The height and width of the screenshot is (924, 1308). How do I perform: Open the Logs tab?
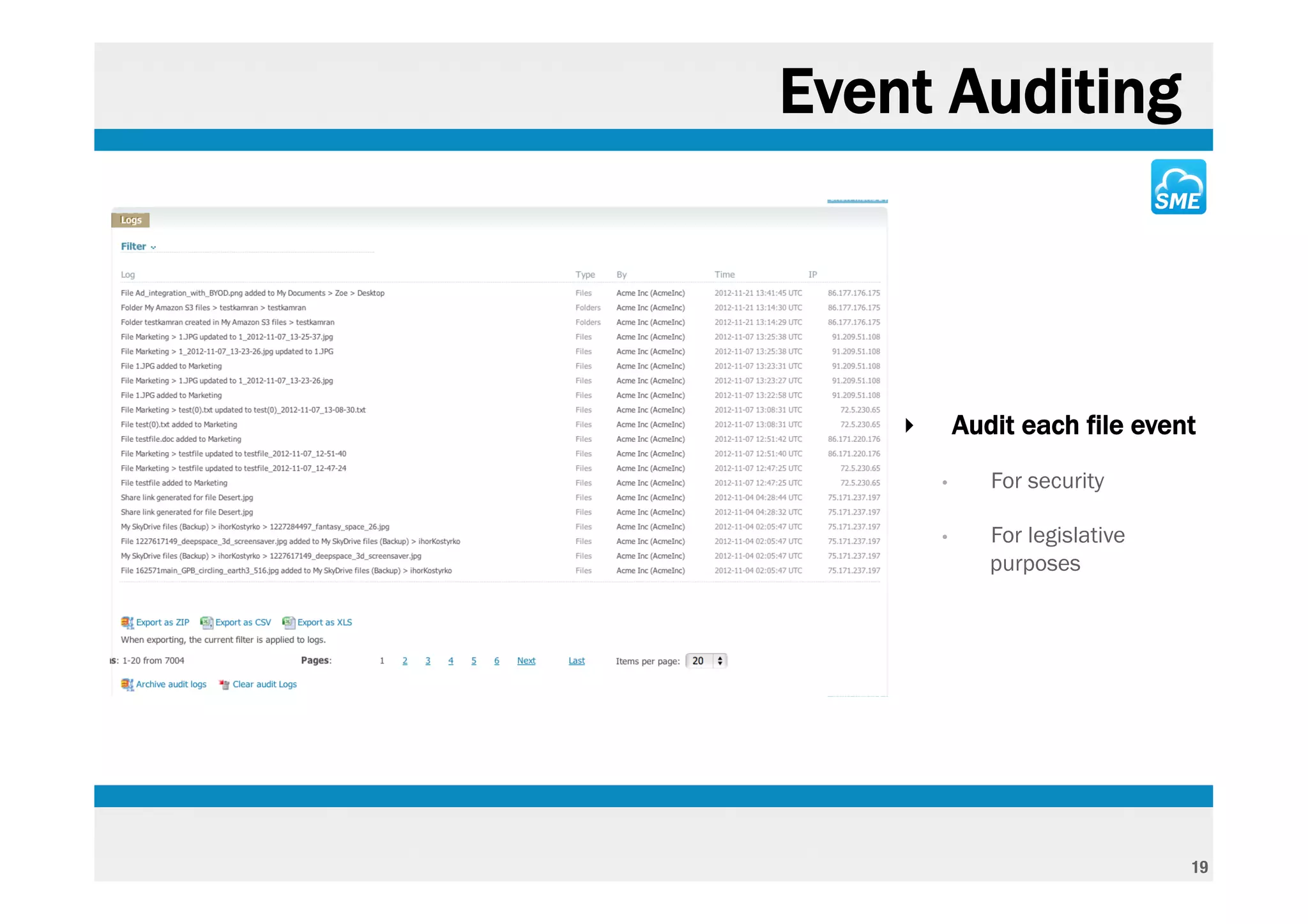(x=131, y=220)
